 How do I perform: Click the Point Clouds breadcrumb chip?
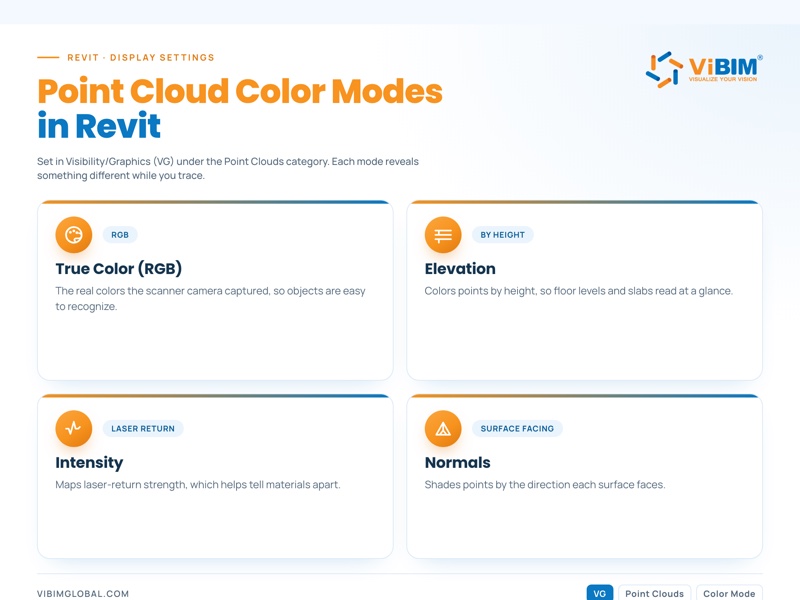(x=655, y=593)
